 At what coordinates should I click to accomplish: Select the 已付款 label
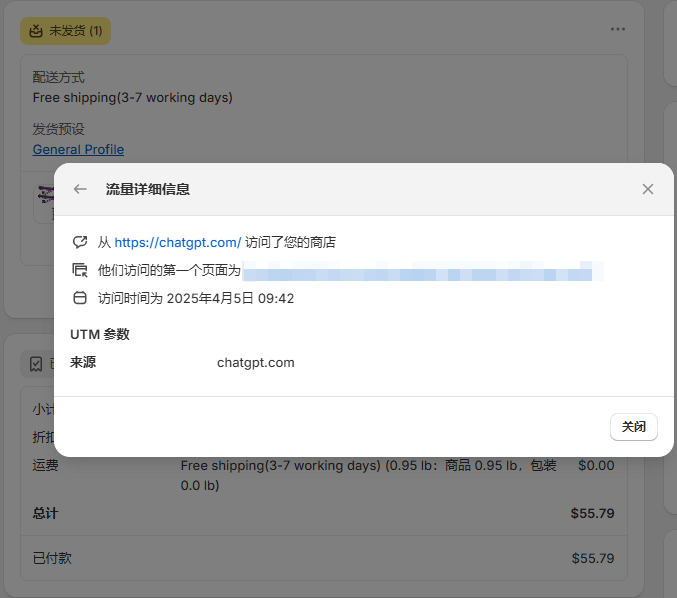click(52, 558)
